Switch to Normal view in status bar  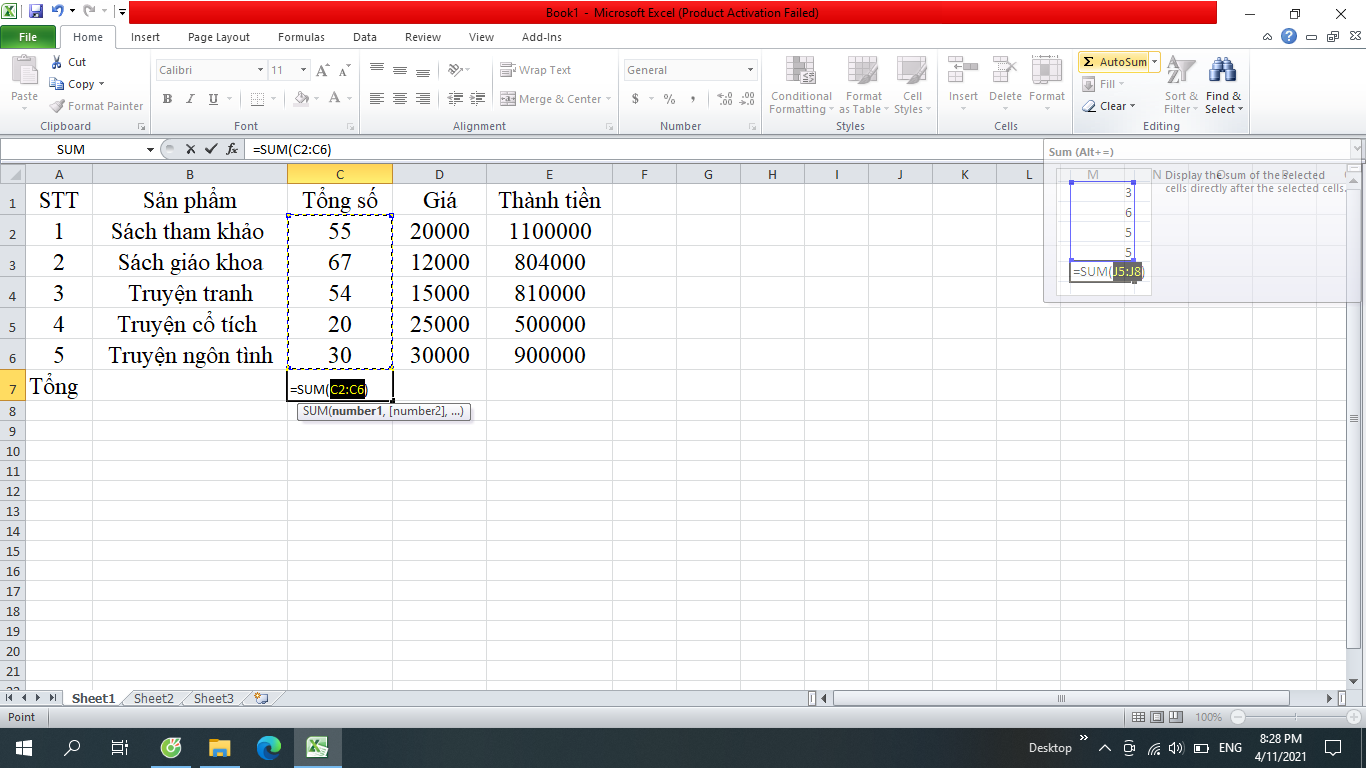point(1139,717)
